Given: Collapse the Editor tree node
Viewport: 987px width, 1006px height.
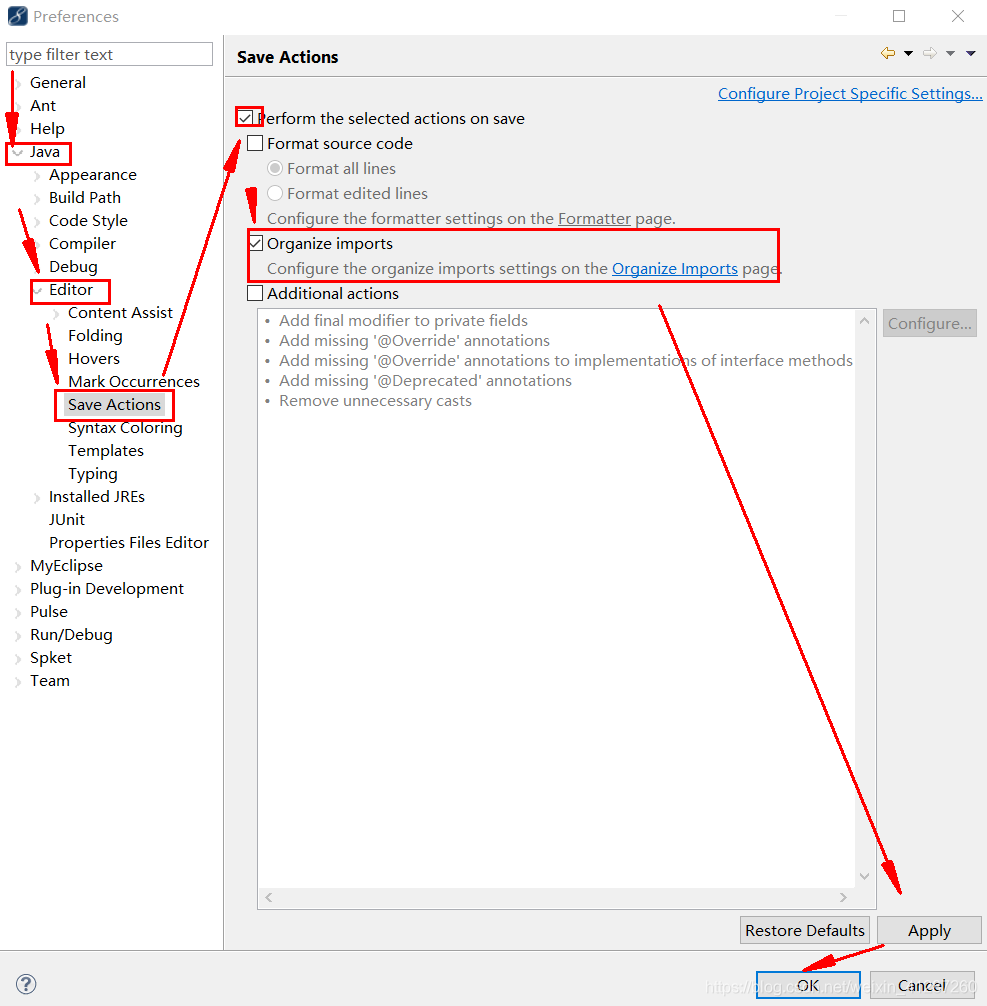Looking at the screenshot, I should (x=37, y=291).
